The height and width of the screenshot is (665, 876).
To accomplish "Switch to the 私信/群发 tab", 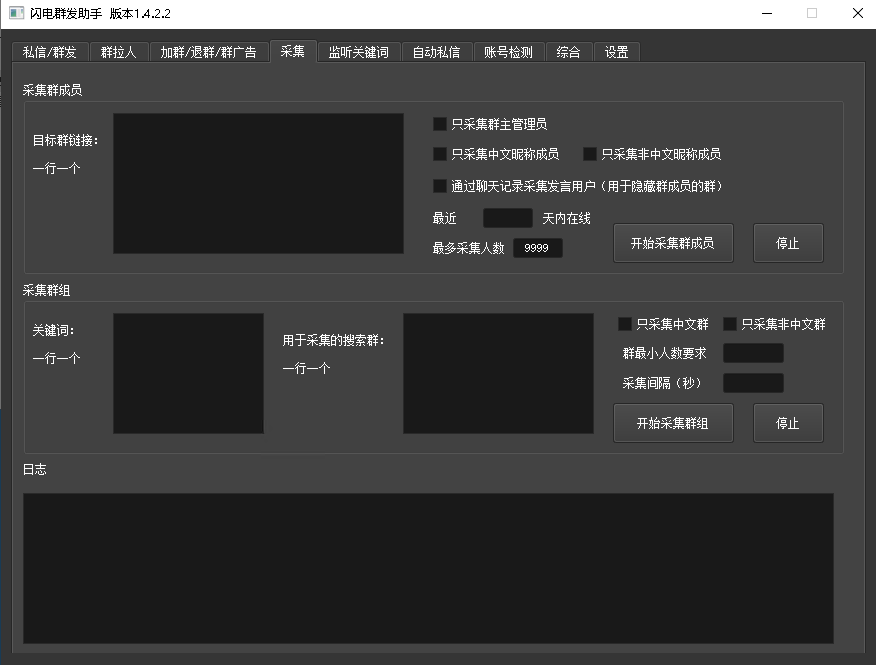I will 49,52.
